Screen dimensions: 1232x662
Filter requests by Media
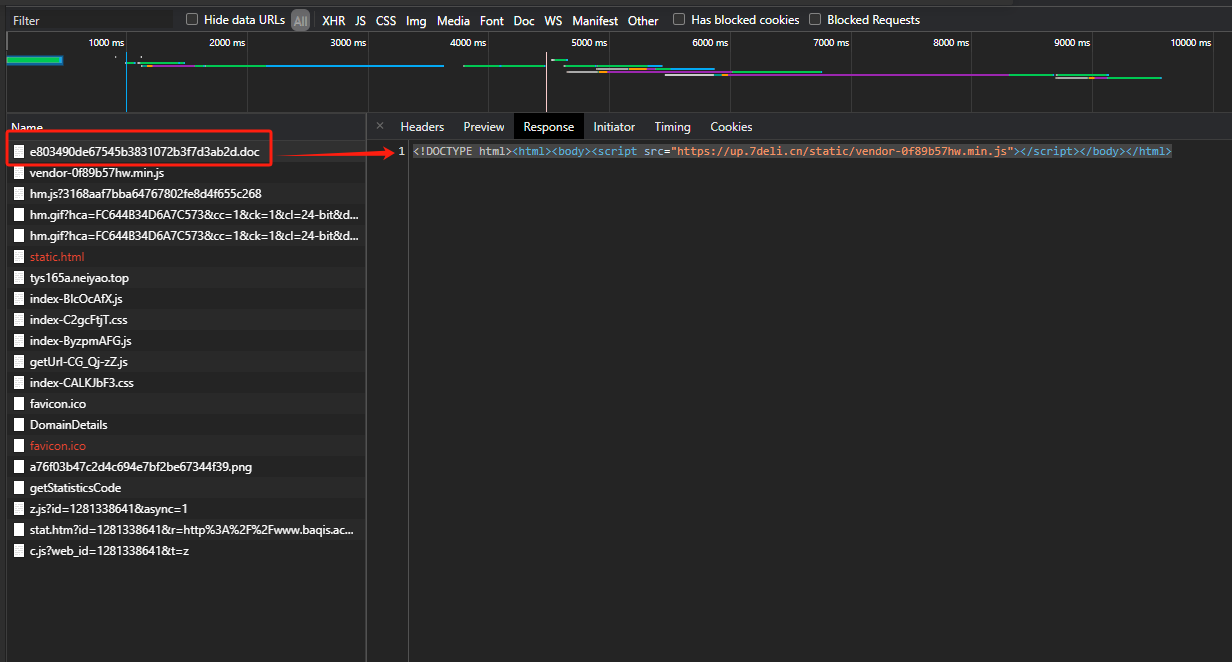[453, 20]
